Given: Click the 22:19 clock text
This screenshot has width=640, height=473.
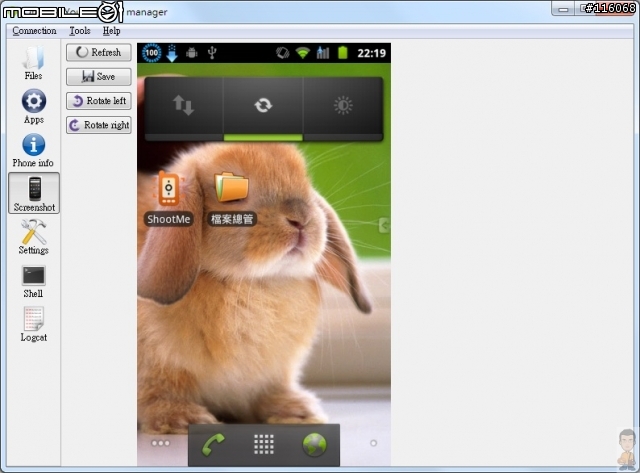Looking at the screenshot, I should point(371,53).
